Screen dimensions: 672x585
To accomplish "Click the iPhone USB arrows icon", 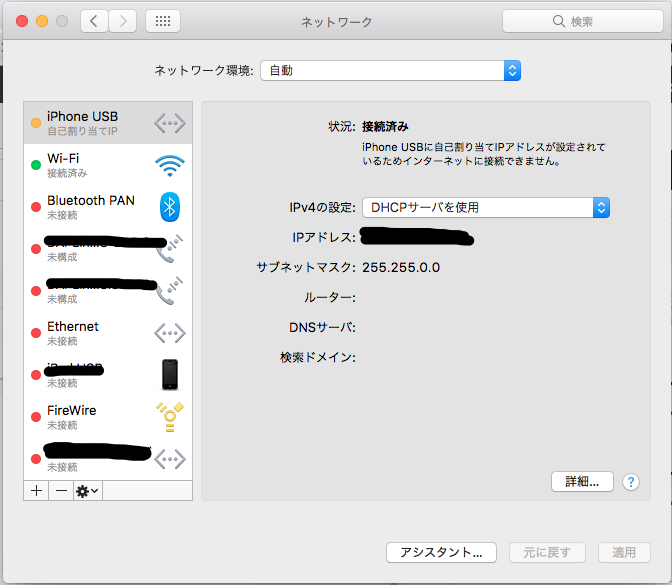I will pyautogui.click(x=170, y=123).
